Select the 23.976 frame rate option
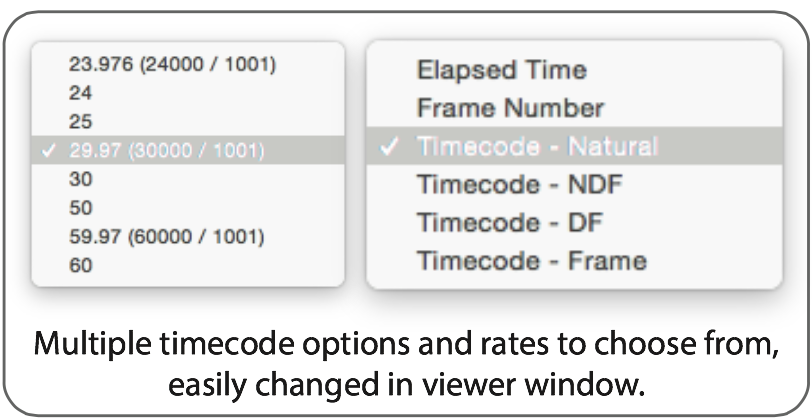The height and width of the screenshot is (418, 812). [171, 65]
